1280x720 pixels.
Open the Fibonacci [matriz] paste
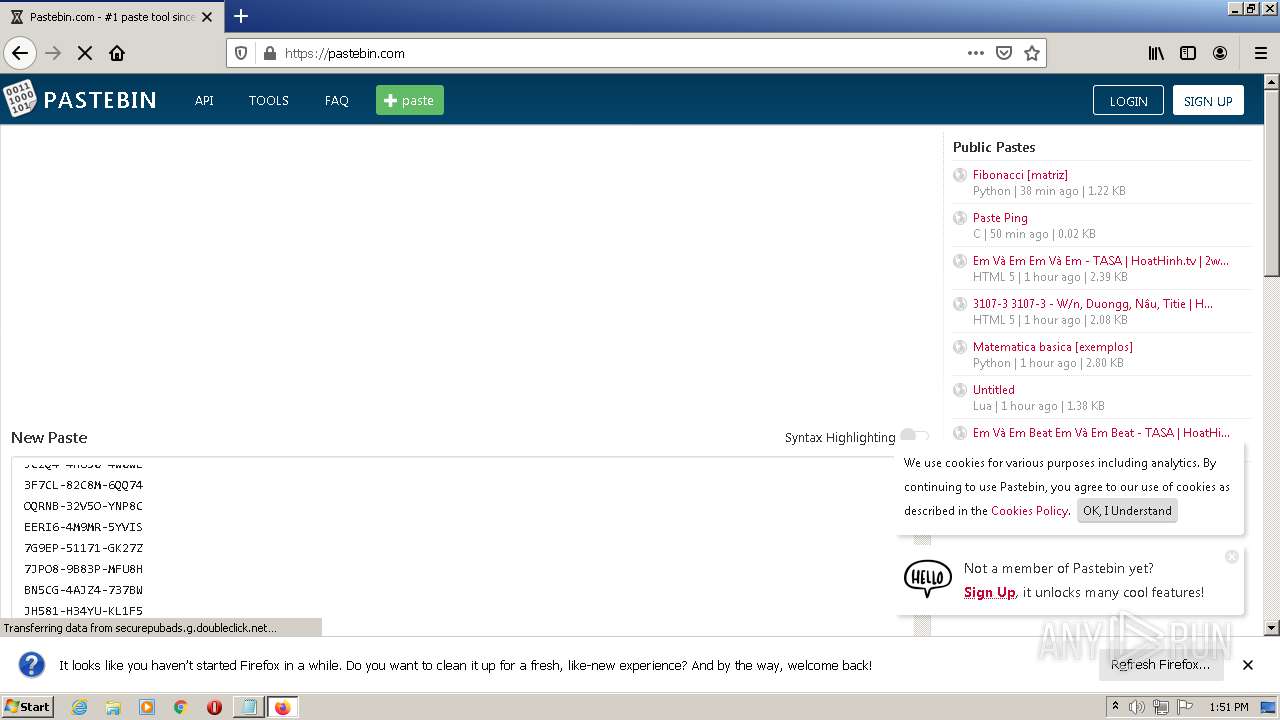click(1020, 174)
